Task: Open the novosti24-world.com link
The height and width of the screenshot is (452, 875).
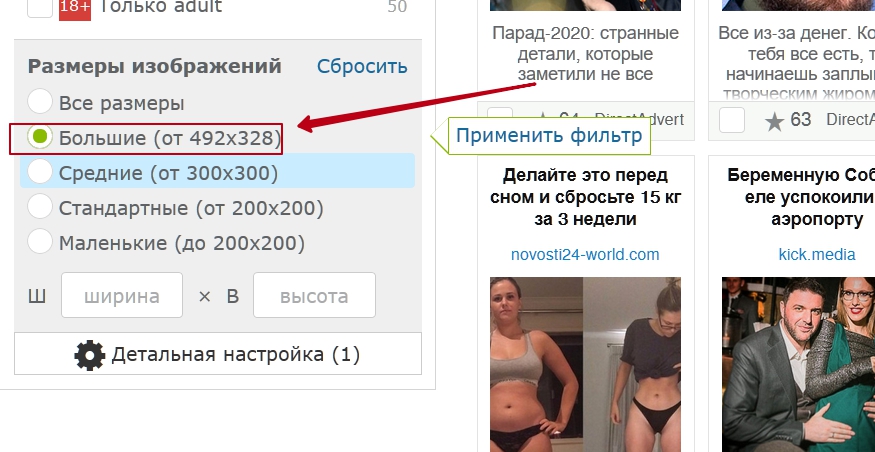Action: point(585,255)
